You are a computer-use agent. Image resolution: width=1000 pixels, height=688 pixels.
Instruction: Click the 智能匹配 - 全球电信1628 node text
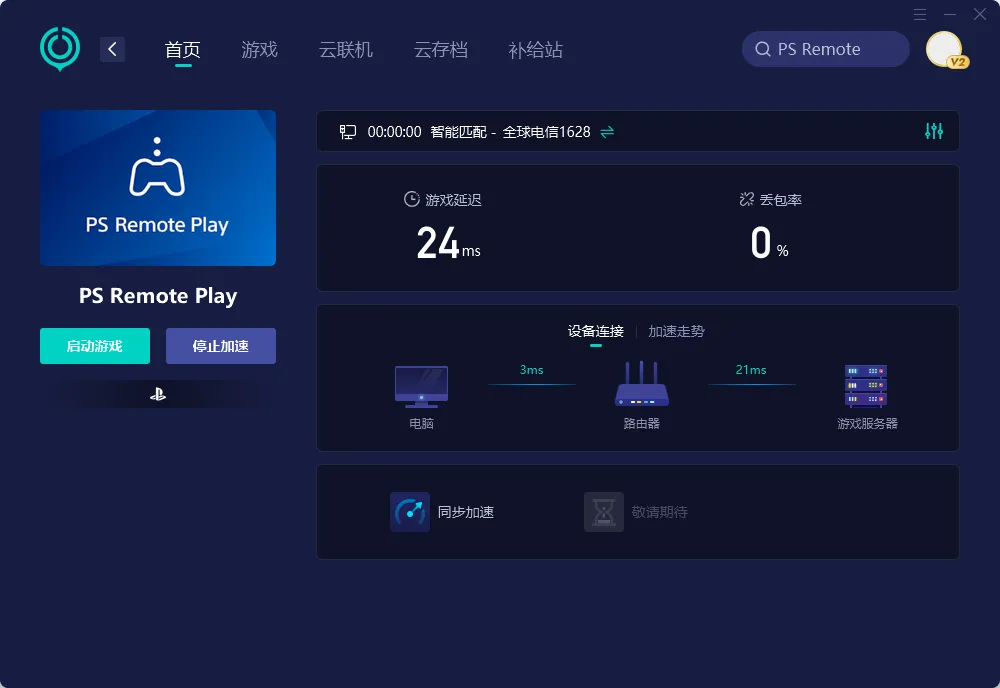pos(510,132)
